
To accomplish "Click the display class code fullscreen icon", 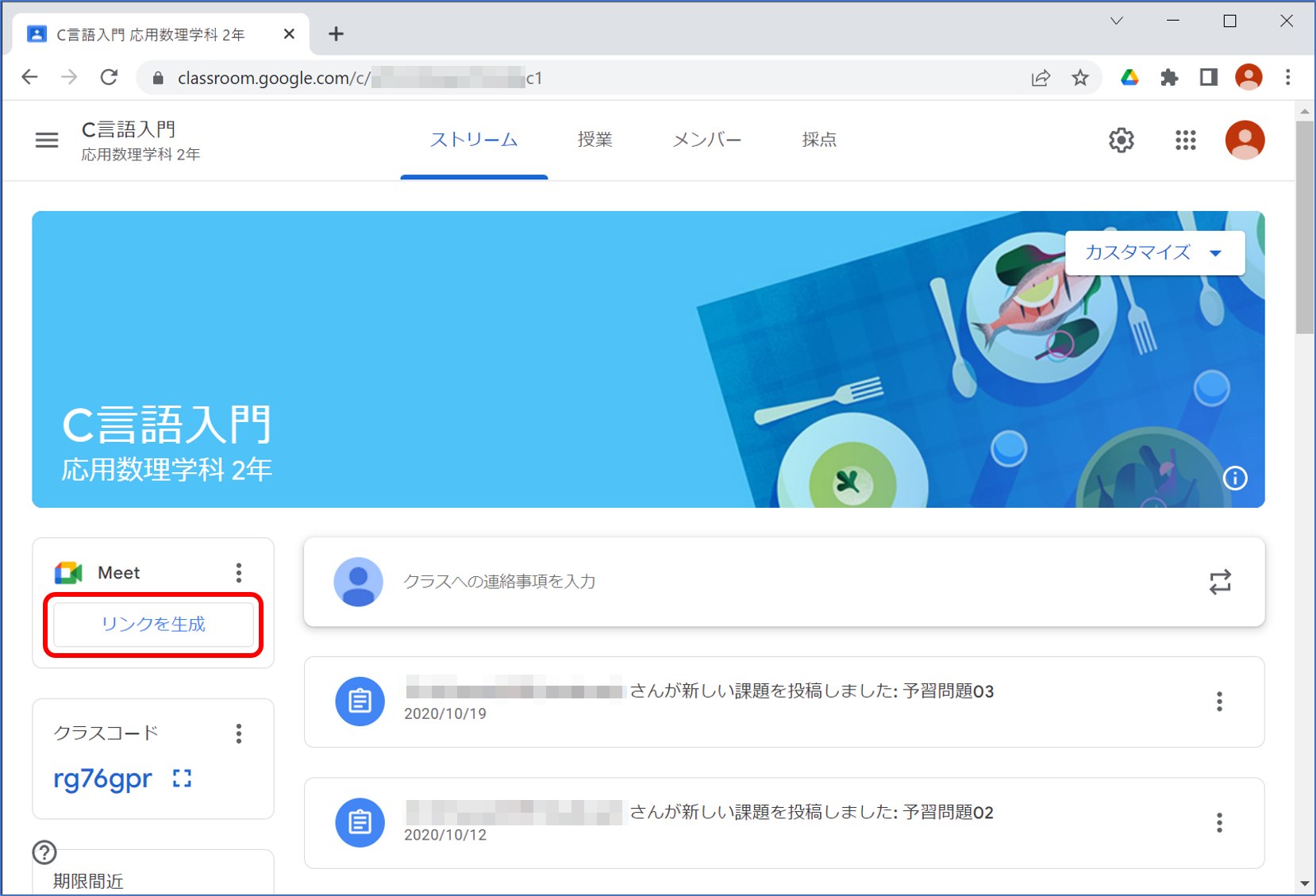I will tap(183, 779).
